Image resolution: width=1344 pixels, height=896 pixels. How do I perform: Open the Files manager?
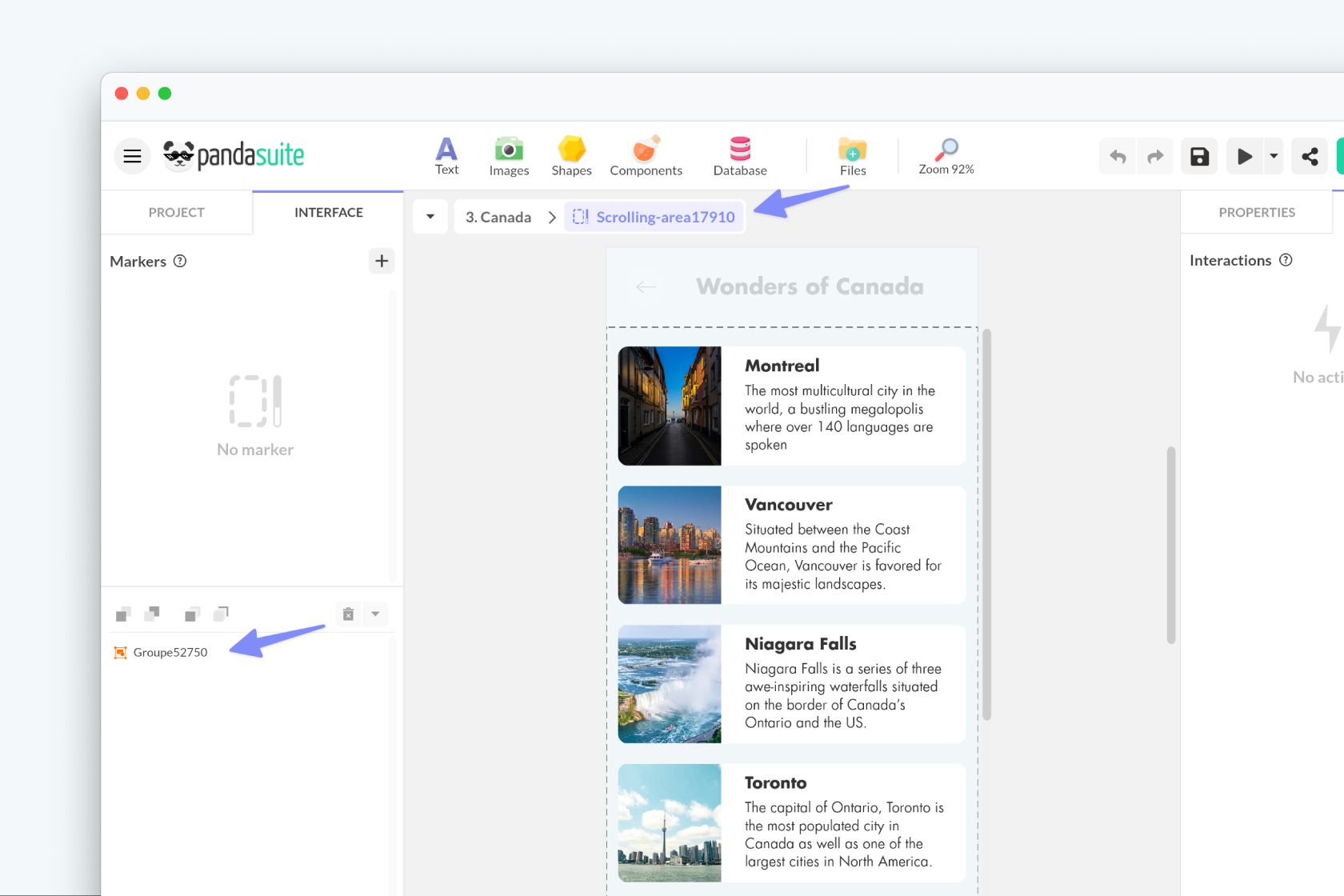(853, 155)
